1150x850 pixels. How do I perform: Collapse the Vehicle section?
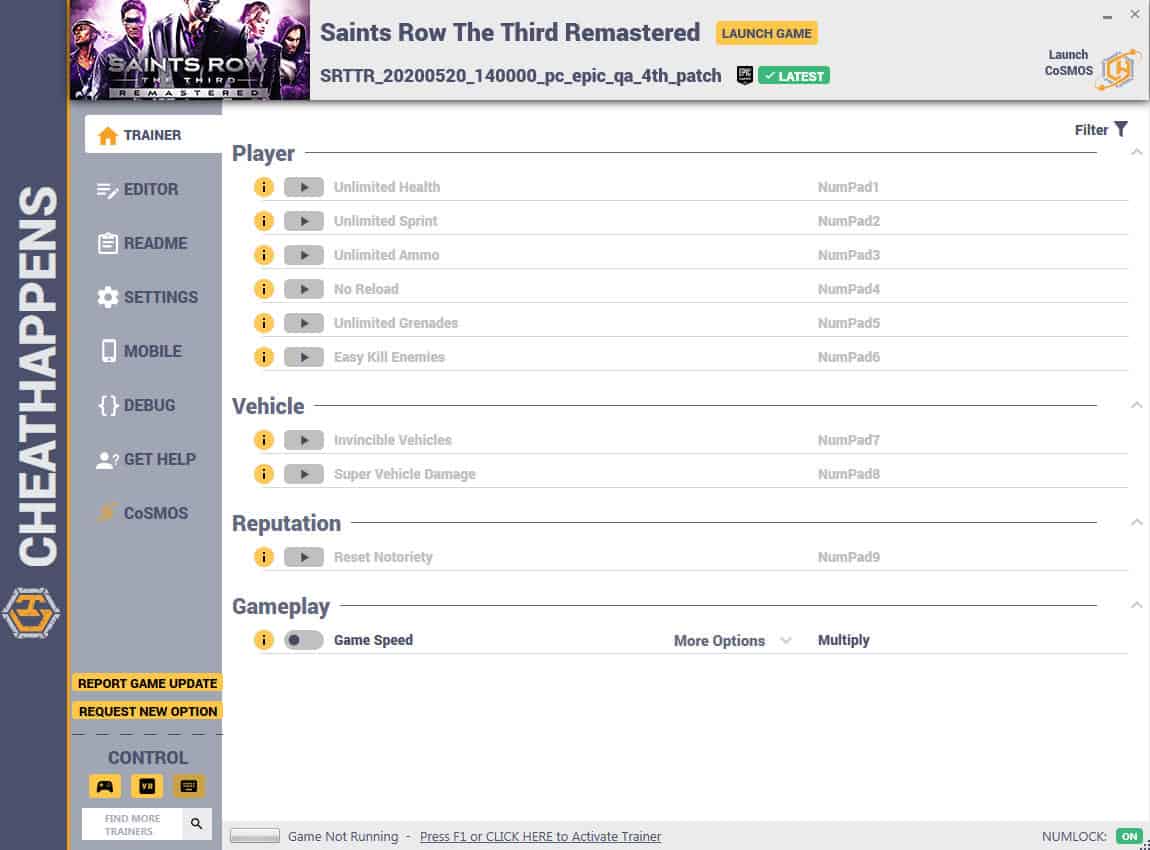click(1136, 406)
